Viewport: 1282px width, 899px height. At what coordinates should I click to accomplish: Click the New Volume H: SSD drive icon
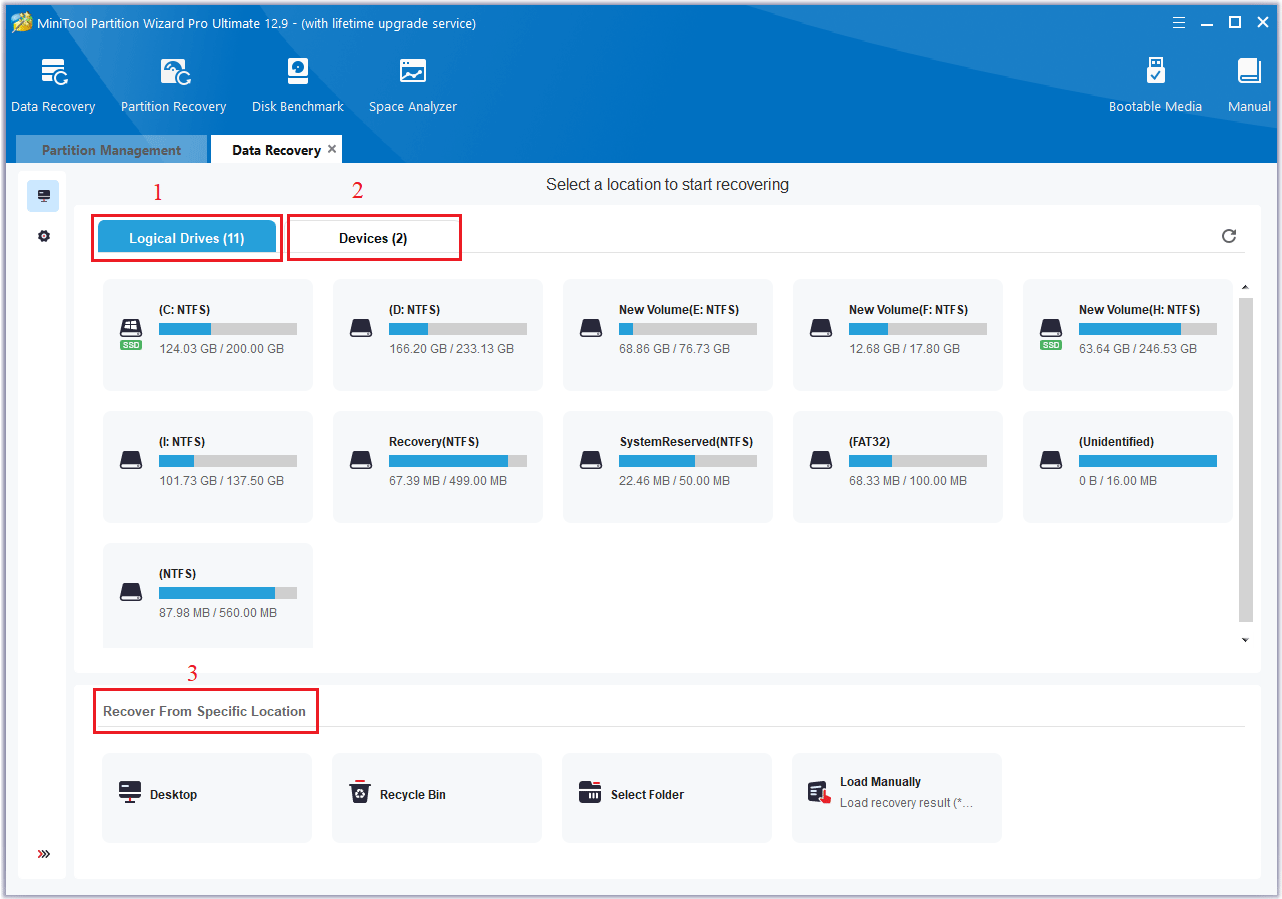[x=1051, y=327]
